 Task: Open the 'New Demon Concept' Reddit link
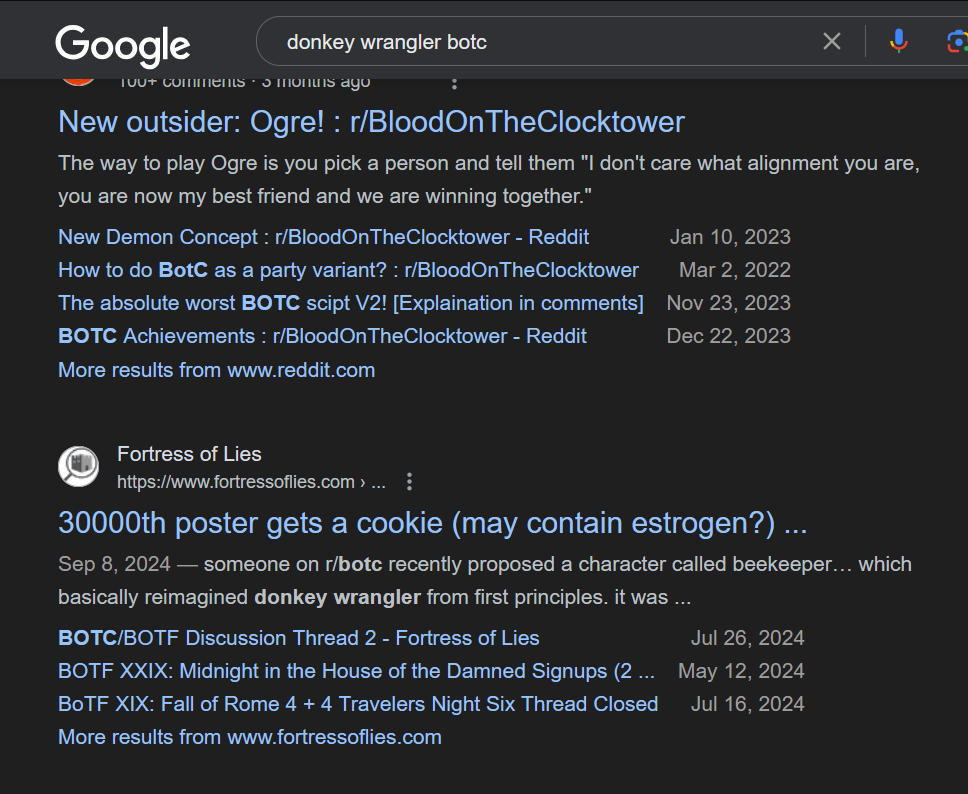[x=323, y=237]
